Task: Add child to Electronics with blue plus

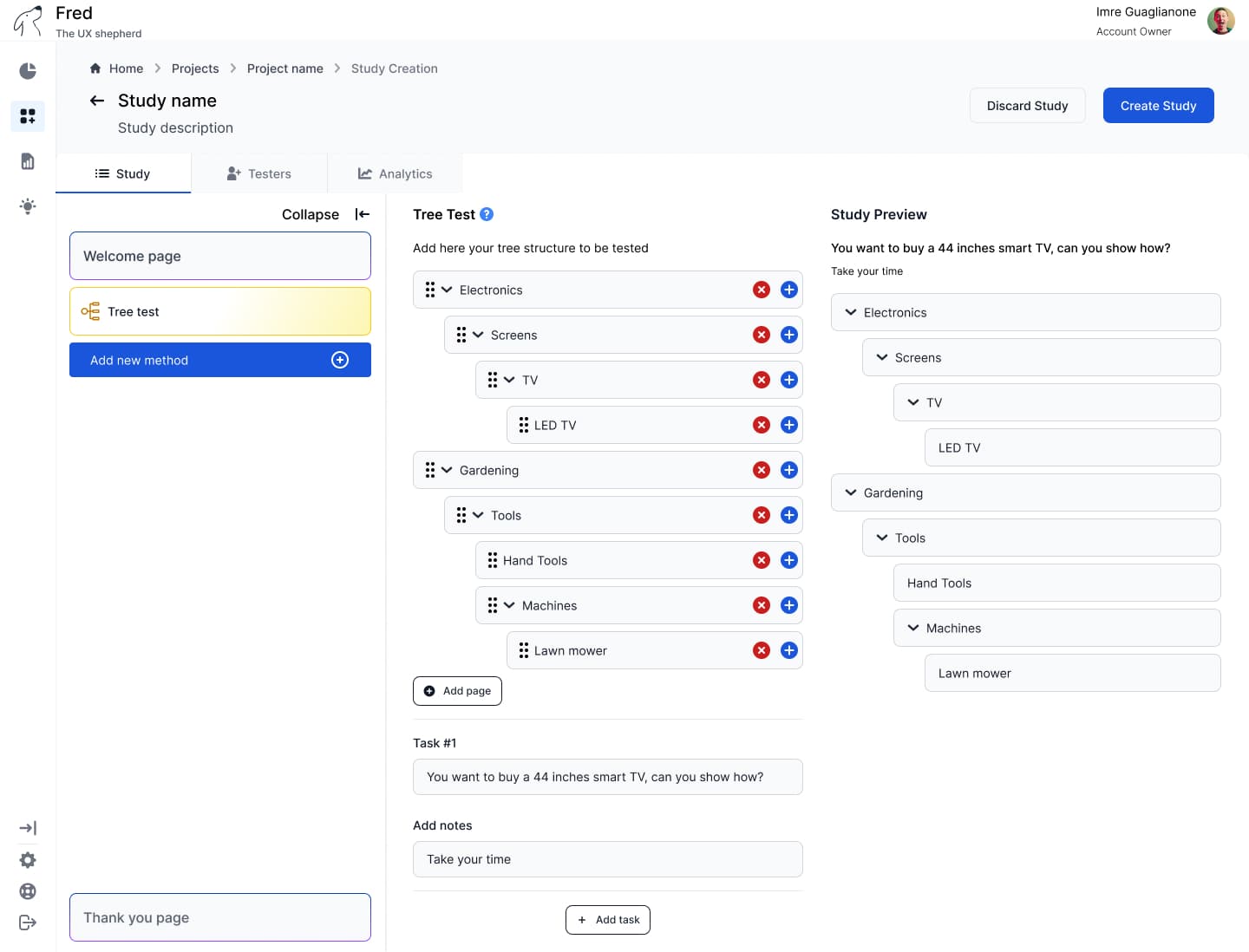Action: point(789,290)
